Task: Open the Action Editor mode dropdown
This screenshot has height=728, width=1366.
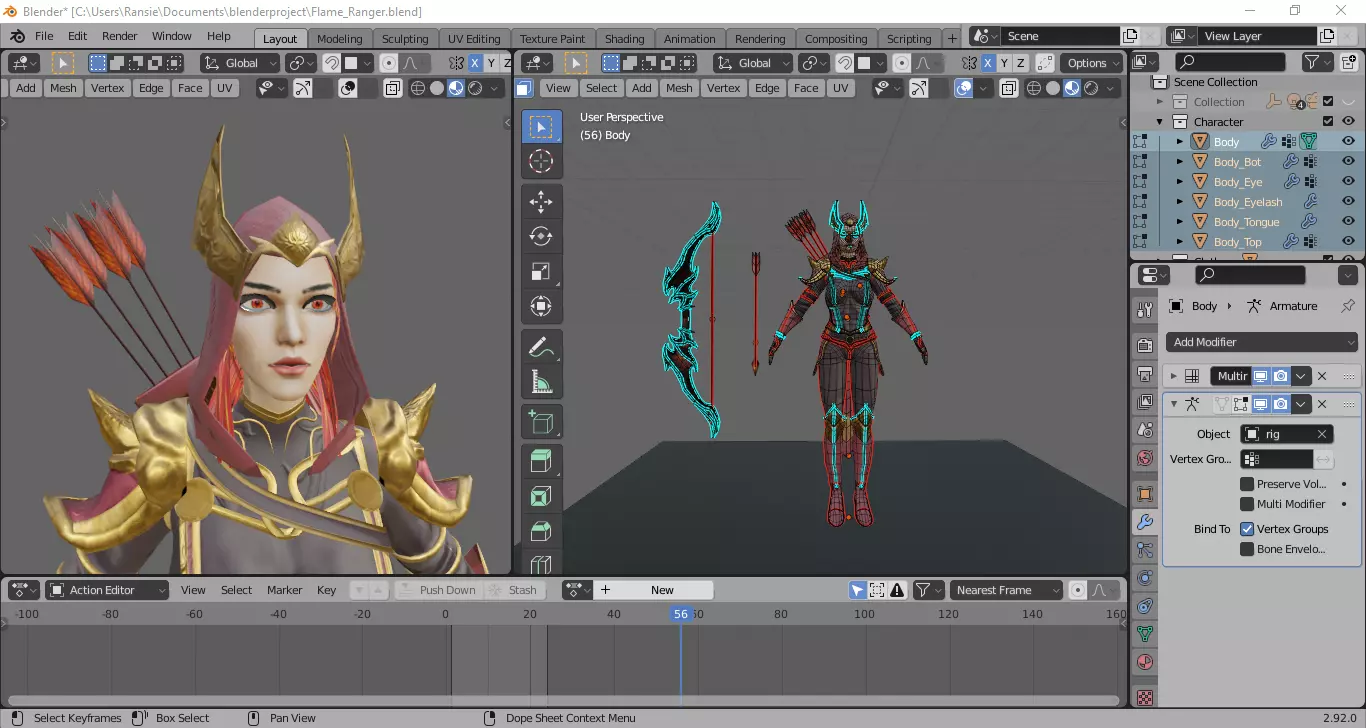Action: click(107, 590)
